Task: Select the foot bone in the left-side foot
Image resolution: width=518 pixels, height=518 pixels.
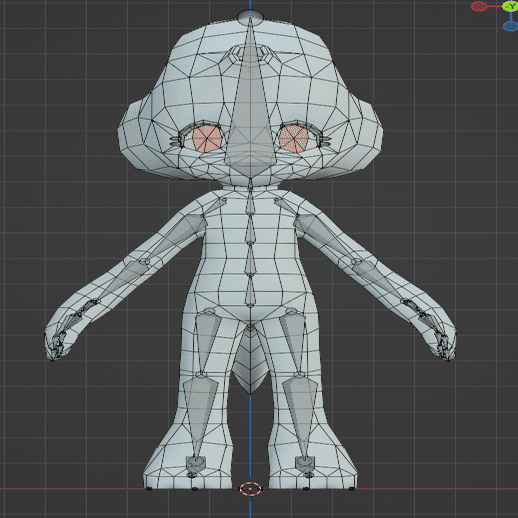Action: (x=195, y=465)
